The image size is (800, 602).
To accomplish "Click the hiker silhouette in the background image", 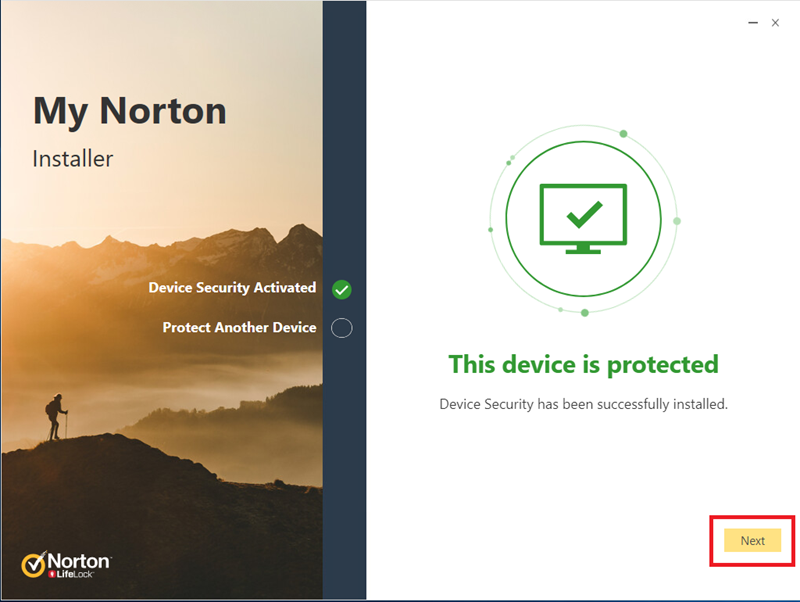I will pos(56,416).
